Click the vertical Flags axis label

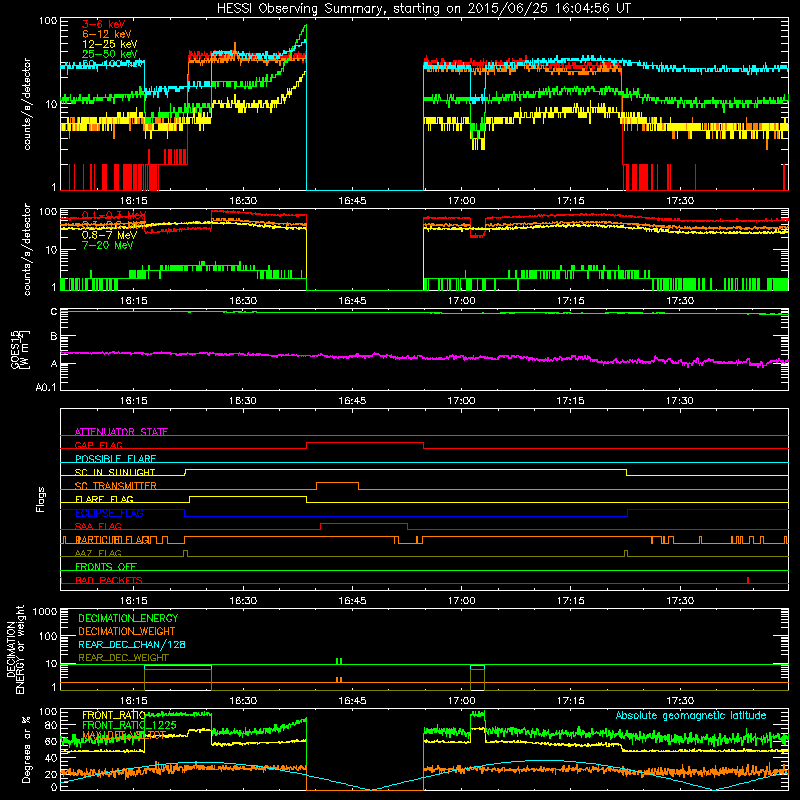tap(41, 499)
